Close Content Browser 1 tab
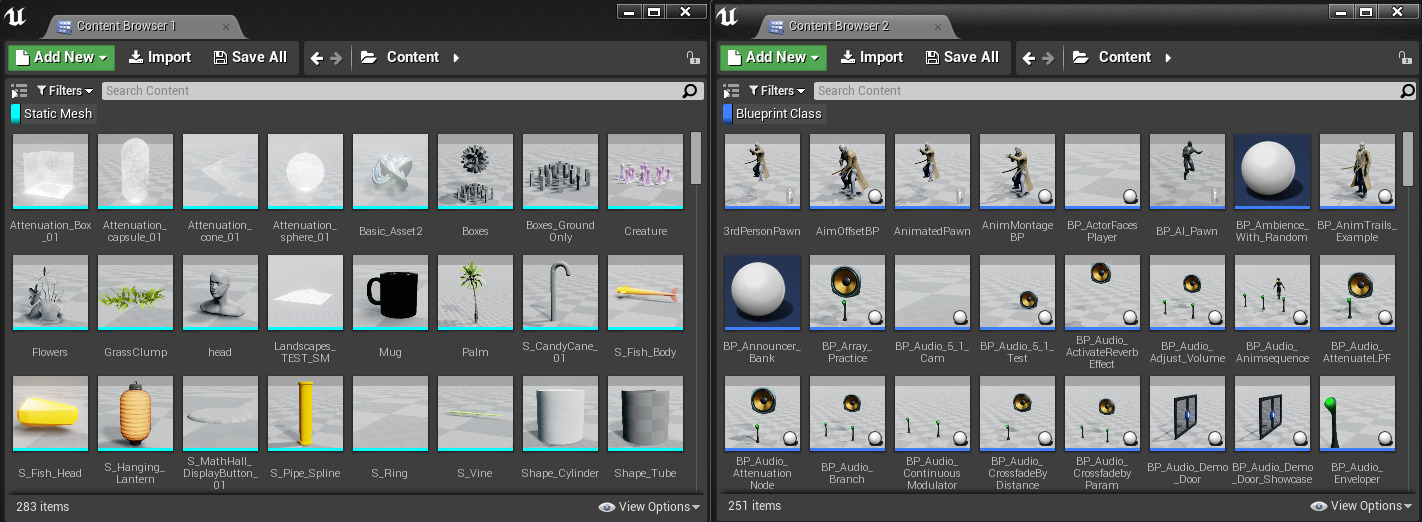The image size is (1422, 522). click(x=225, y=26)
